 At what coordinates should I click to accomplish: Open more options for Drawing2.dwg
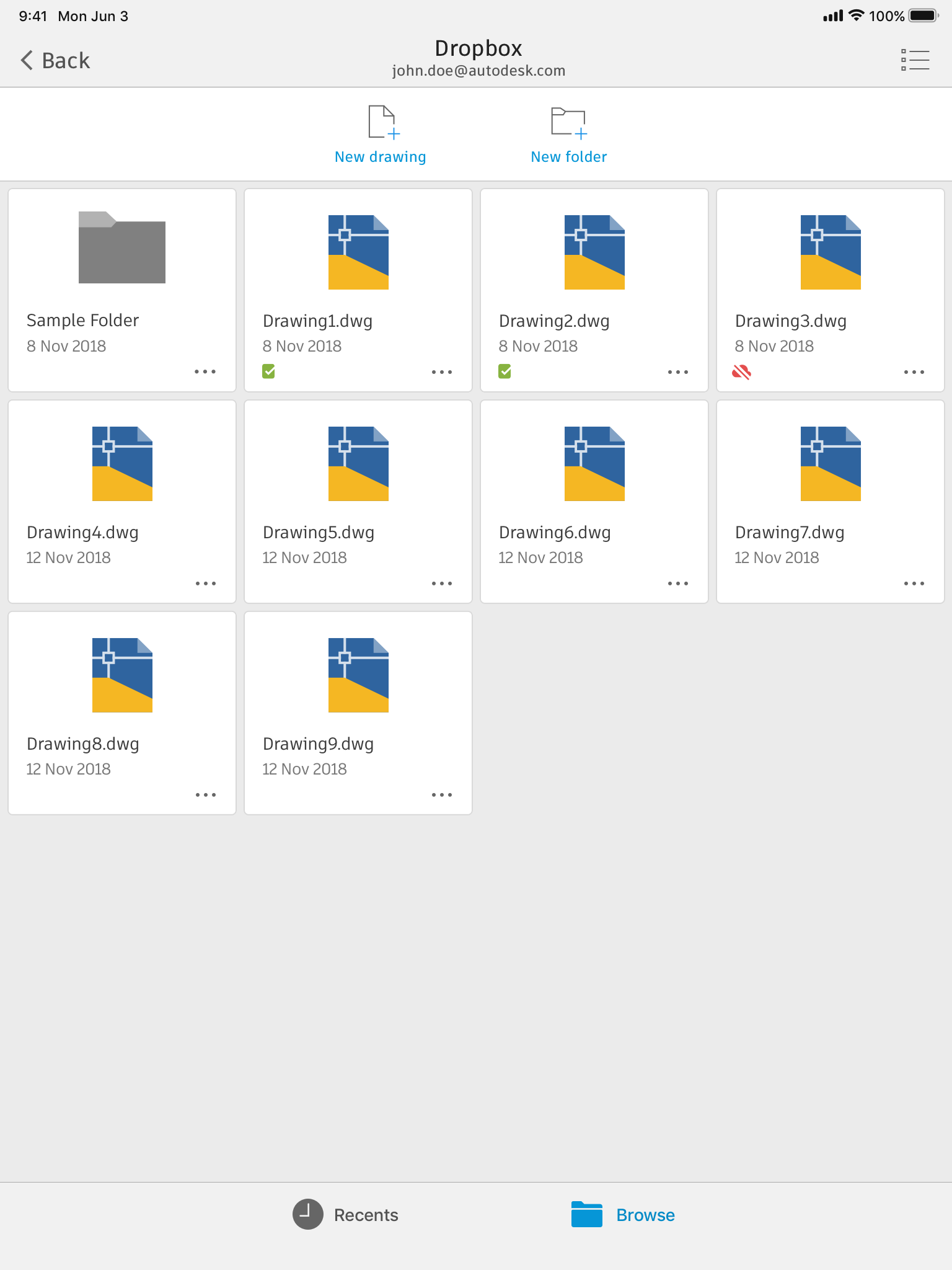pyautogui.click(x=678, y=372)
